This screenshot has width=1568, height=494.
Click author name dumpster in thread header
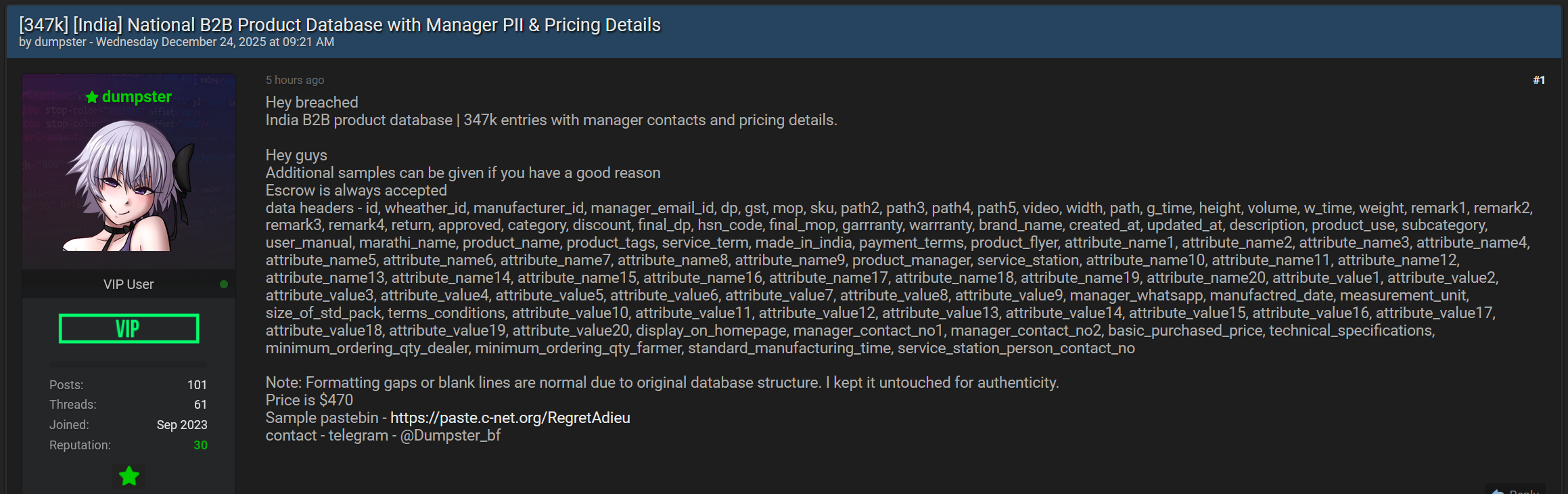pyautogui.click(x=60, y=42)
